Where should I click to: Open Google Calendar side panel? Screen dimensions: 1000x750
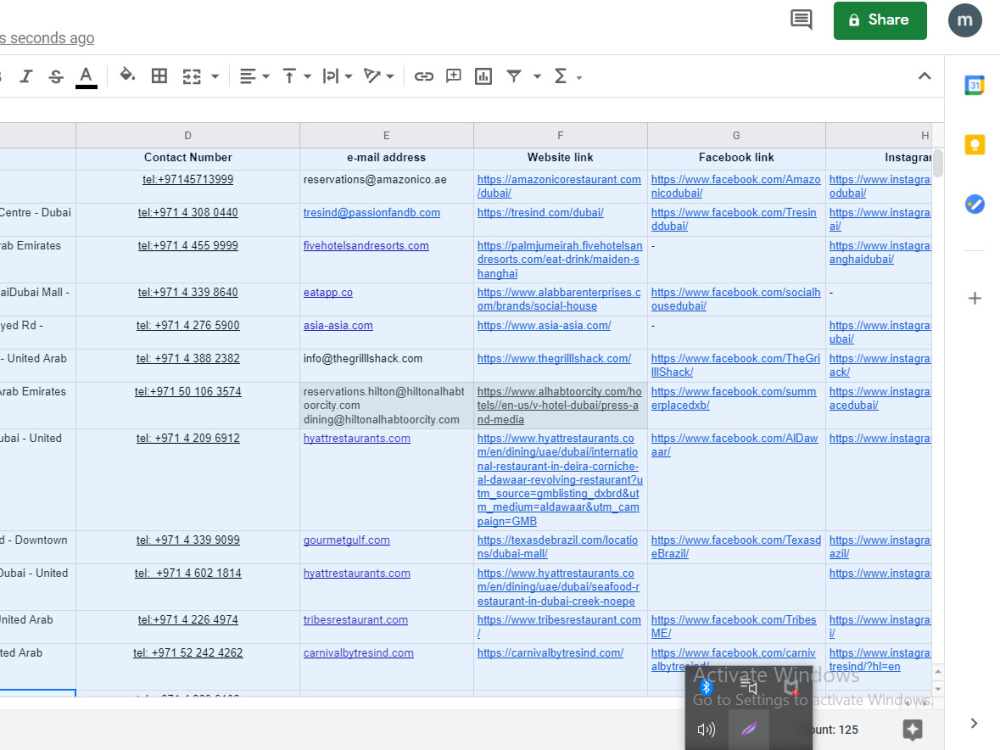pos(974,85)
